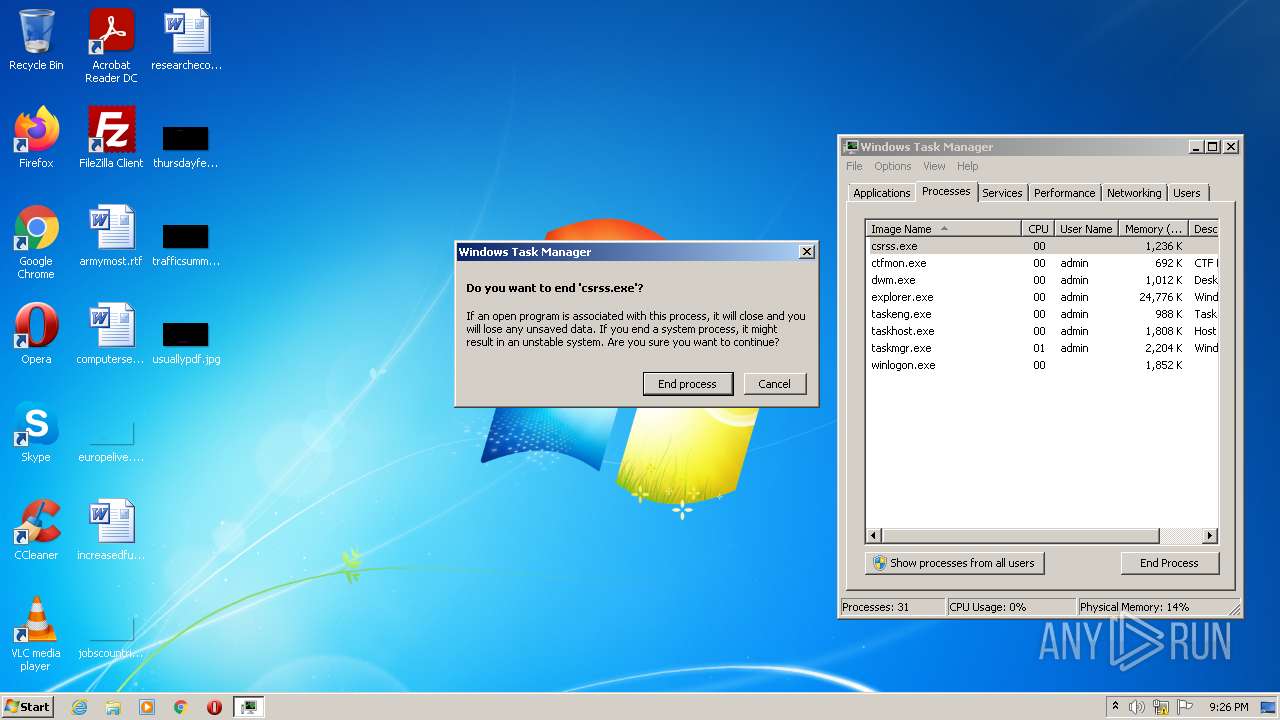The width and height of the screenshot is (1280, 720).
Task: Close the end csrss.exe confirmation dialog
Action: point(807,252)
